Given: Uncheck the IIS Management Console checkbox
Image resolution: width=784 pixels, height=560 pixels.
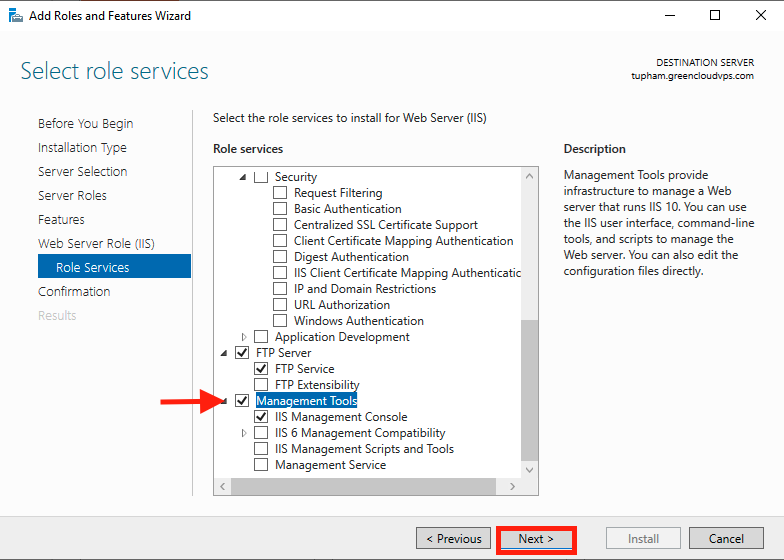Looking at the screenshot, I should click(x=261, y=416).
